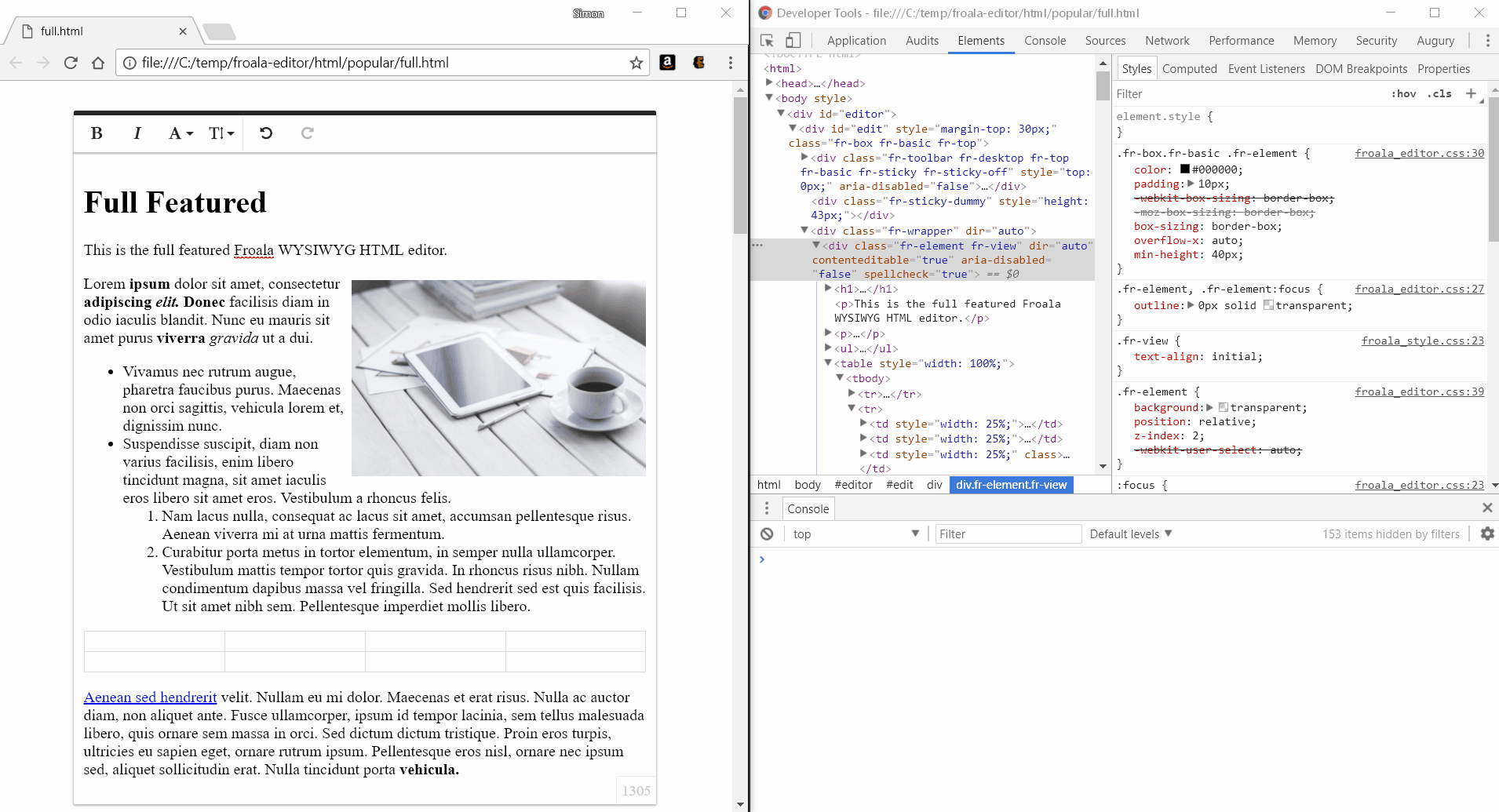
Task: Click the orange extension icon beside Amazon
Action: click(698, 63)
